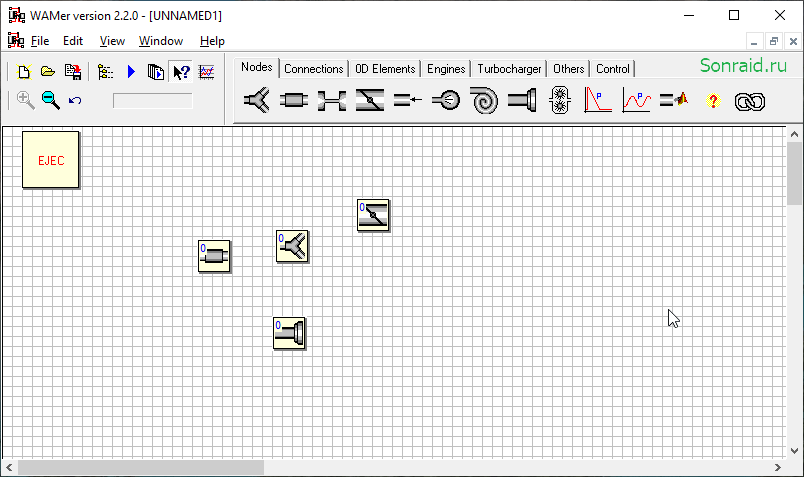Select the branch junction node tool

click(256, 101)
